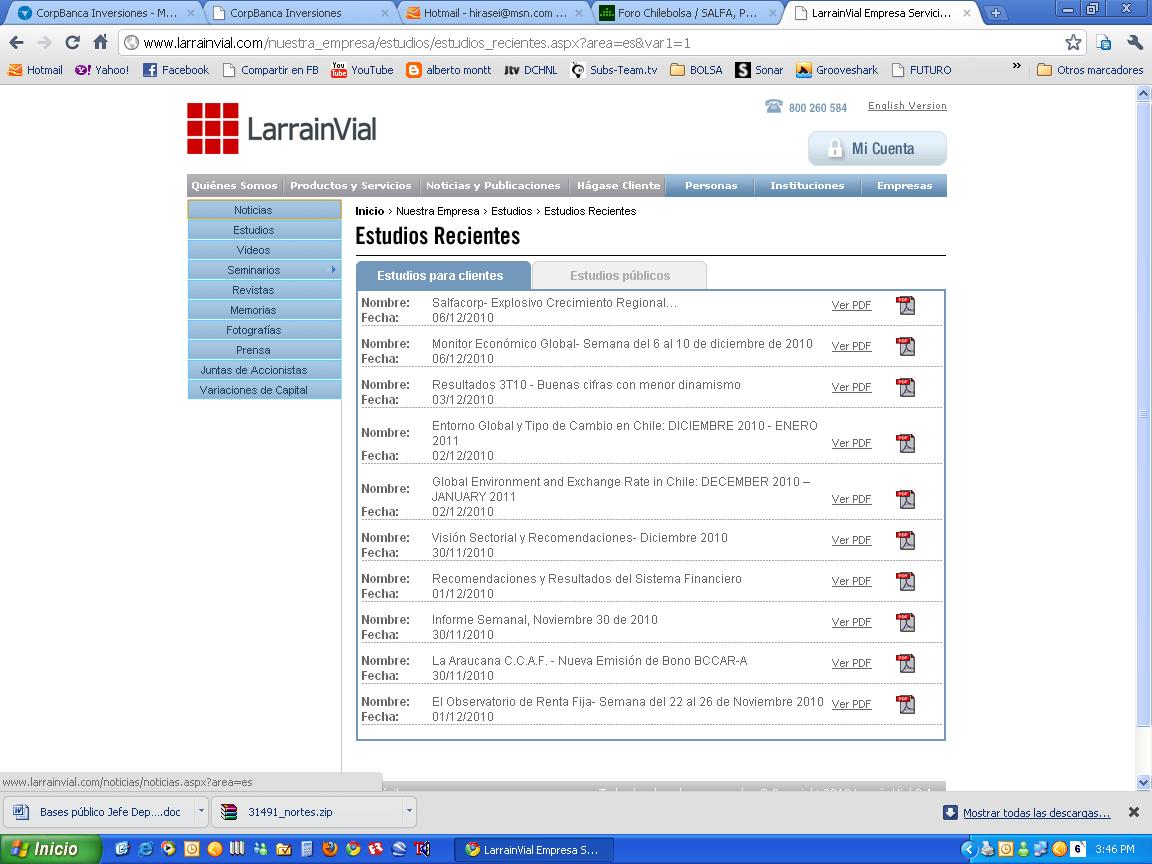The height and width of the screenshot is (864, 1152).
Task: Open the Quiénes Somos menu
Action: [234, 185]
